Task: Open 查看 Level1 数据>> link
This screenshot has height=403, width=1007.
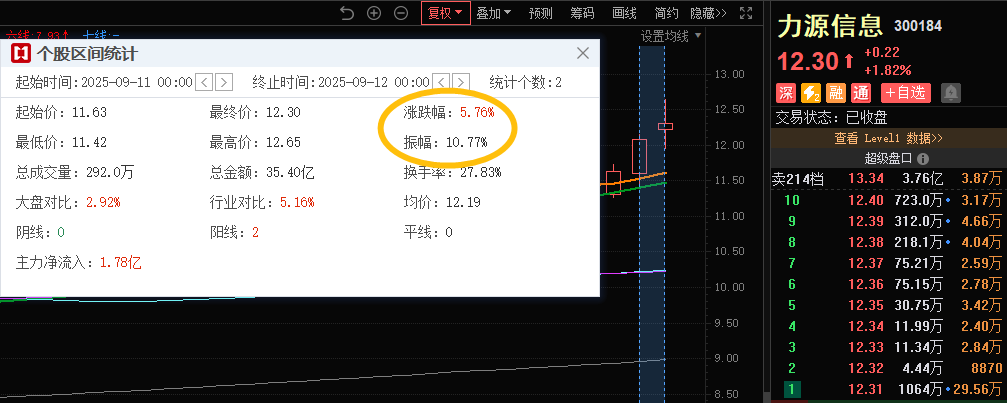Action: tap(888, 138)
